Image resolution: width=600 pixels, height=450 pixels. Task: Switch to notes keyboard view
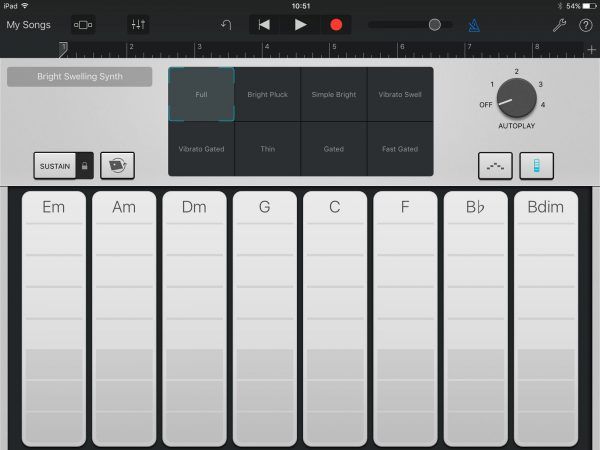(495, 166)
